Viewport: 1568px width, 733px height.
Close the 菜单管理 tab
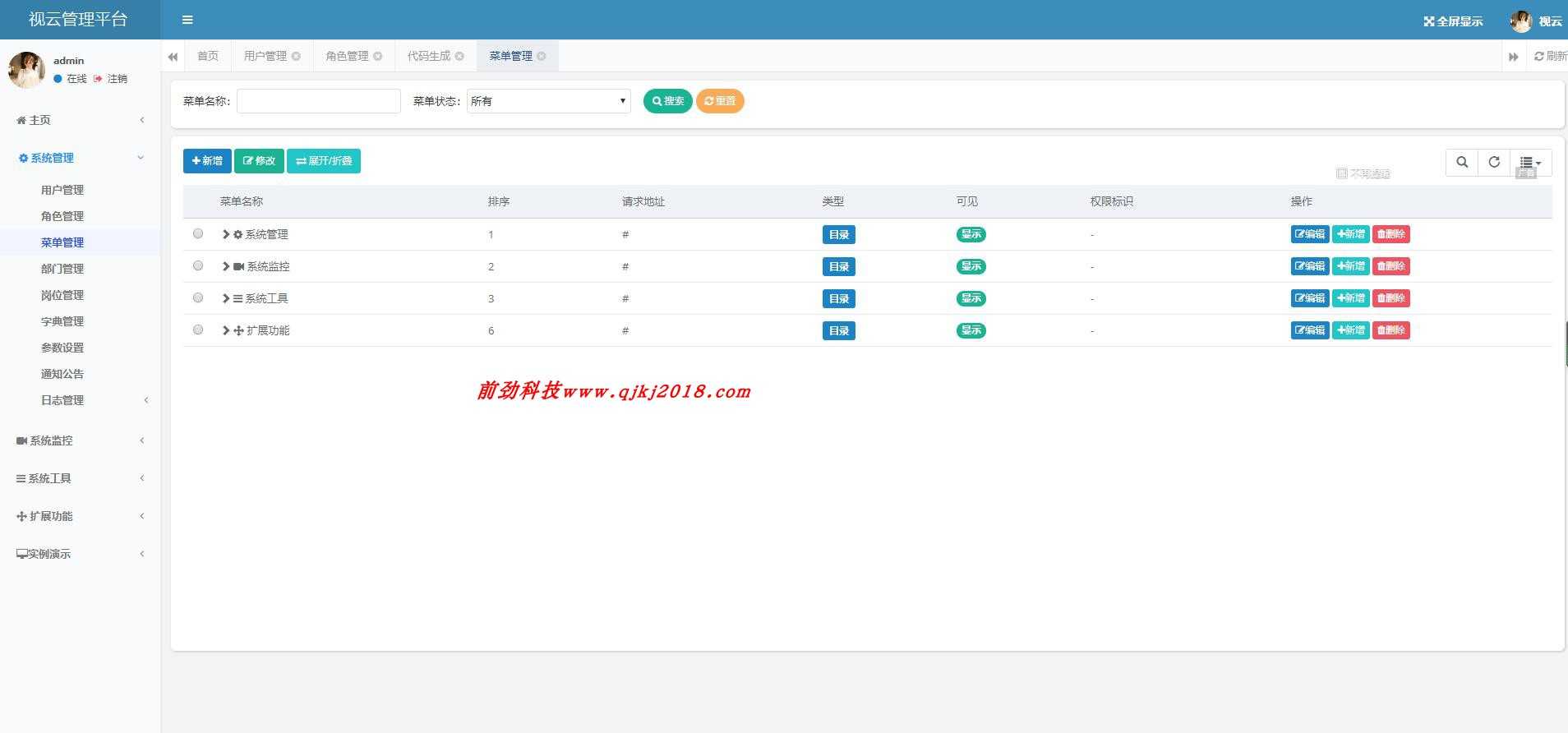click(x=542, y=56)
